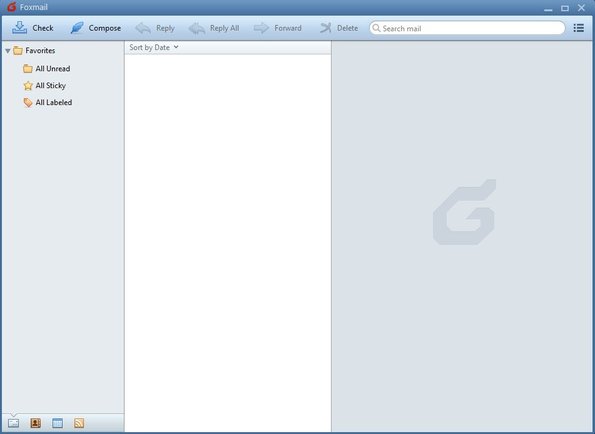The width and height of the screenshot is (595, 434).
Task: Click the All Sticky star icon
Action: (28, 86)
